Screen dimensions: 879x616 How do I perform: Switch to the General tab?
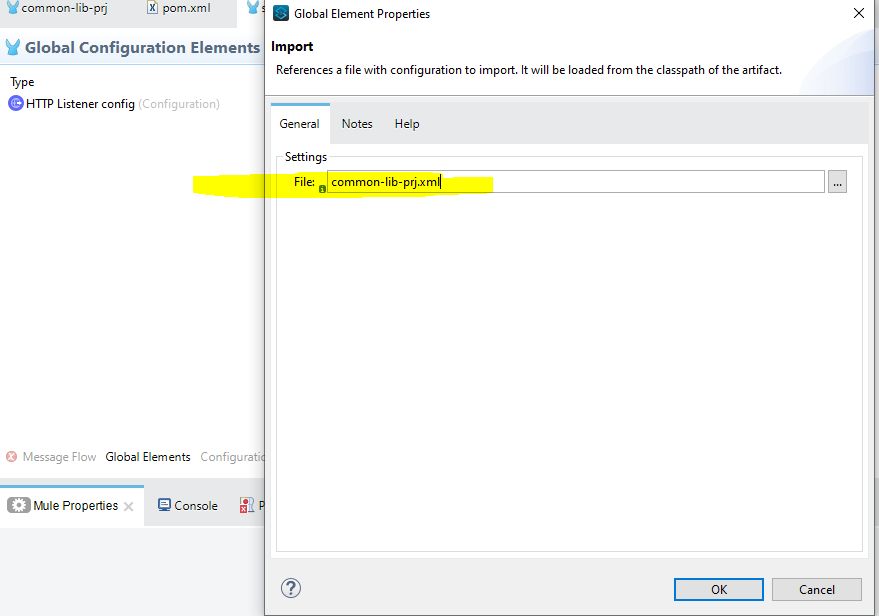tap(299, 124)
